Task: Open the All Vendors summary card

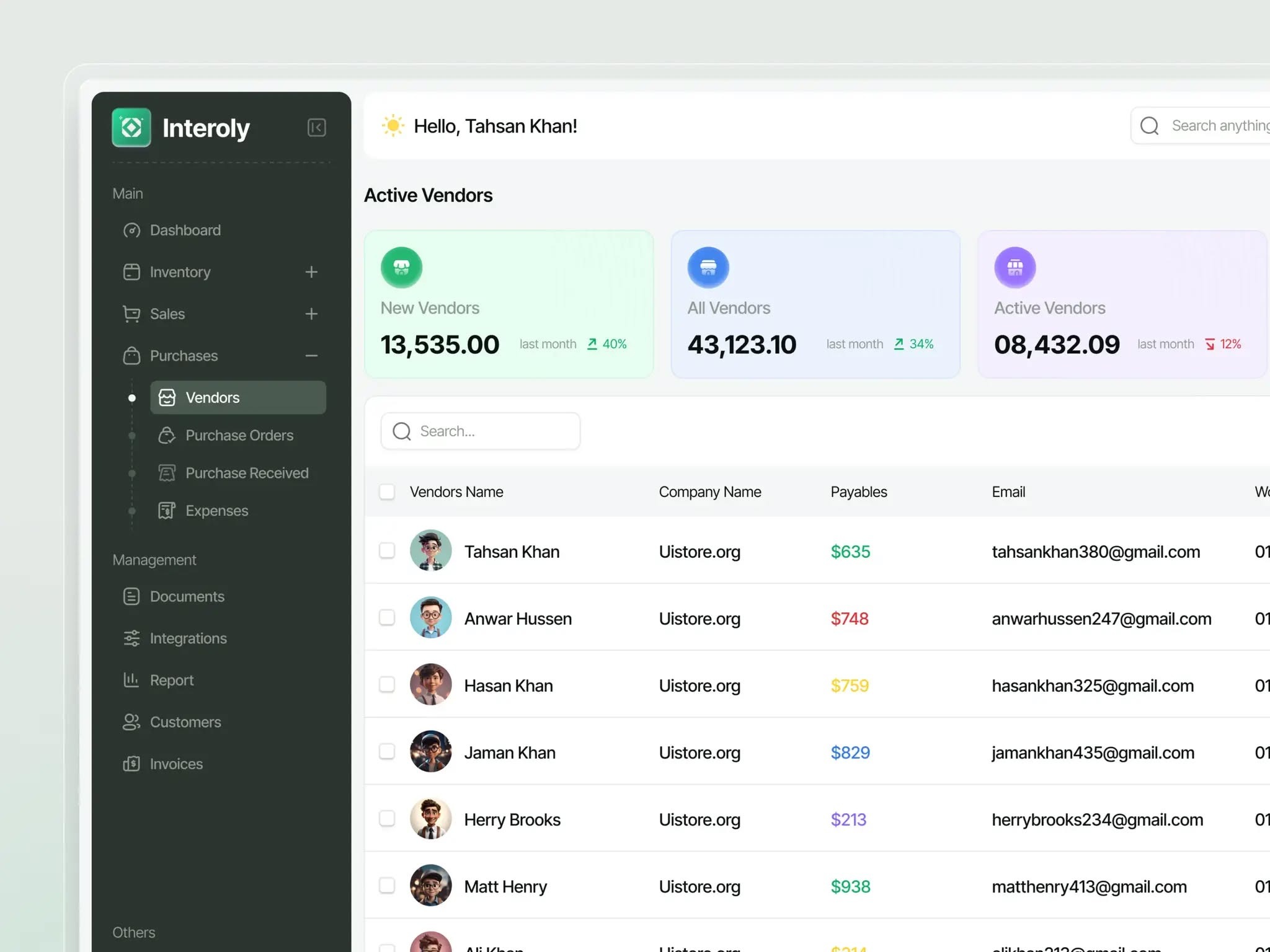Action: [815, 304]
